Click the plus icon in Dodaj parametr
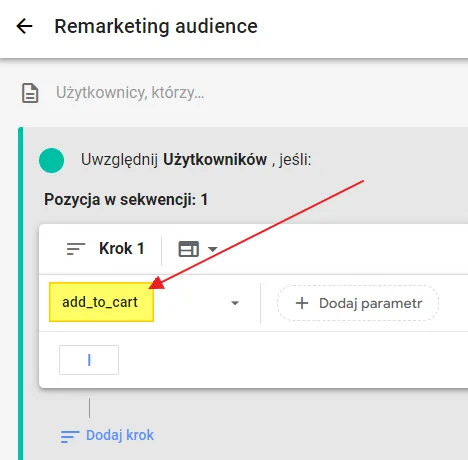The height and width of the screenshot is (460, 468). point(302,303)
